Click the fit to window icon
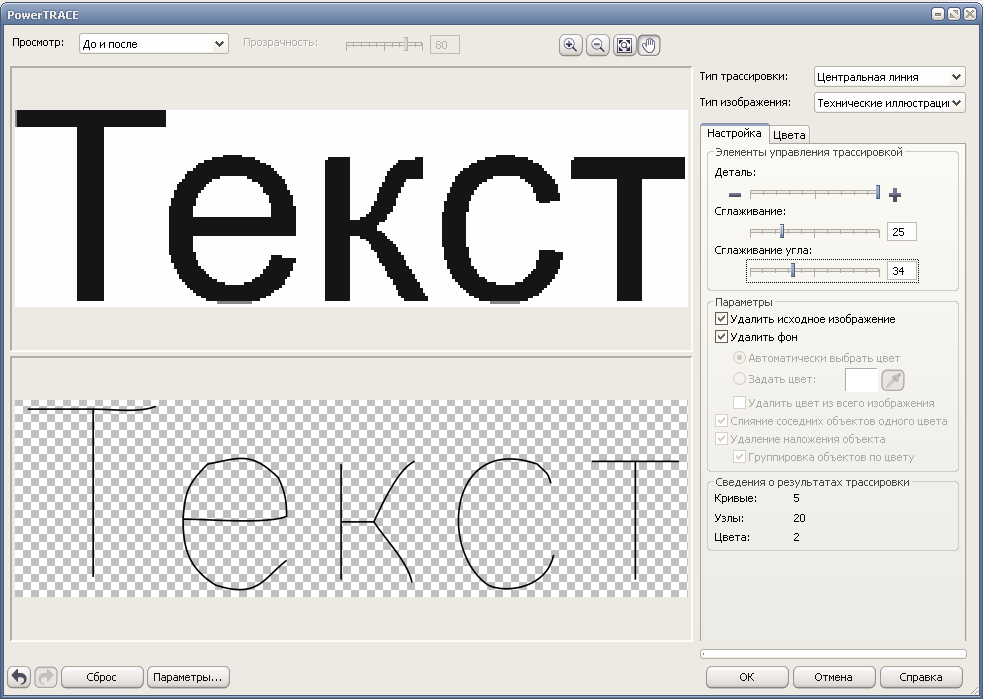The height and width of the screenshot is (699, 983). click(x=624, y=45)
